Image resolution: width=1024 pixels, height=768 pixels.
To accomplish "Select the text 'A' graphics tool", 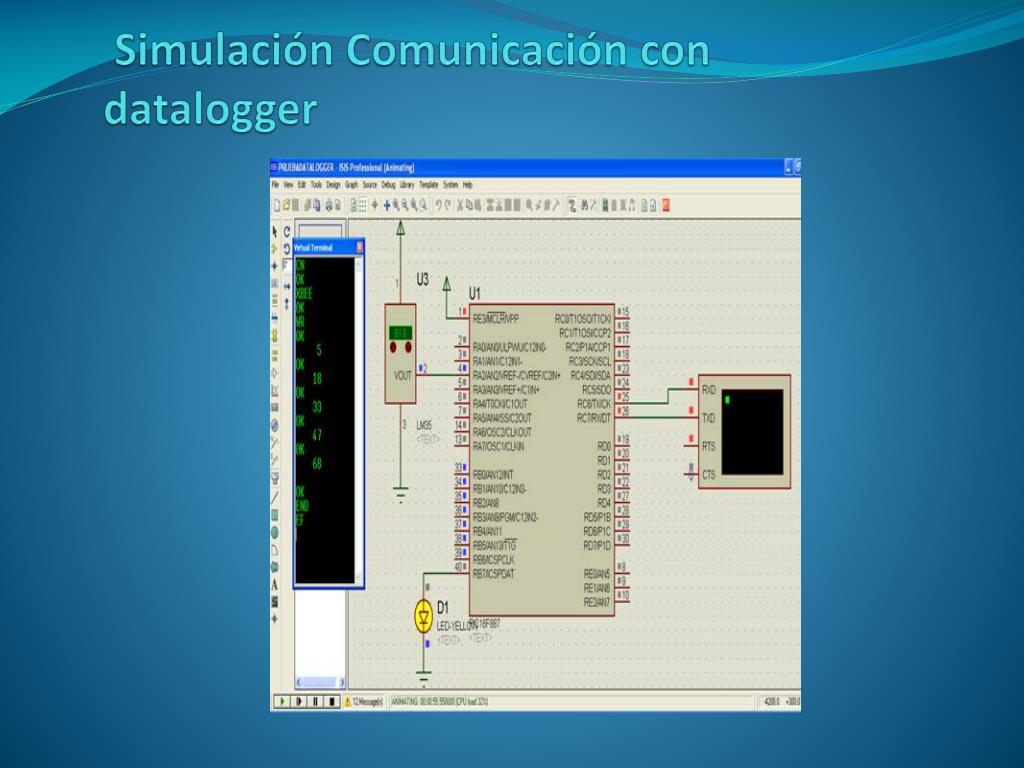I will (x=275, y=584).
